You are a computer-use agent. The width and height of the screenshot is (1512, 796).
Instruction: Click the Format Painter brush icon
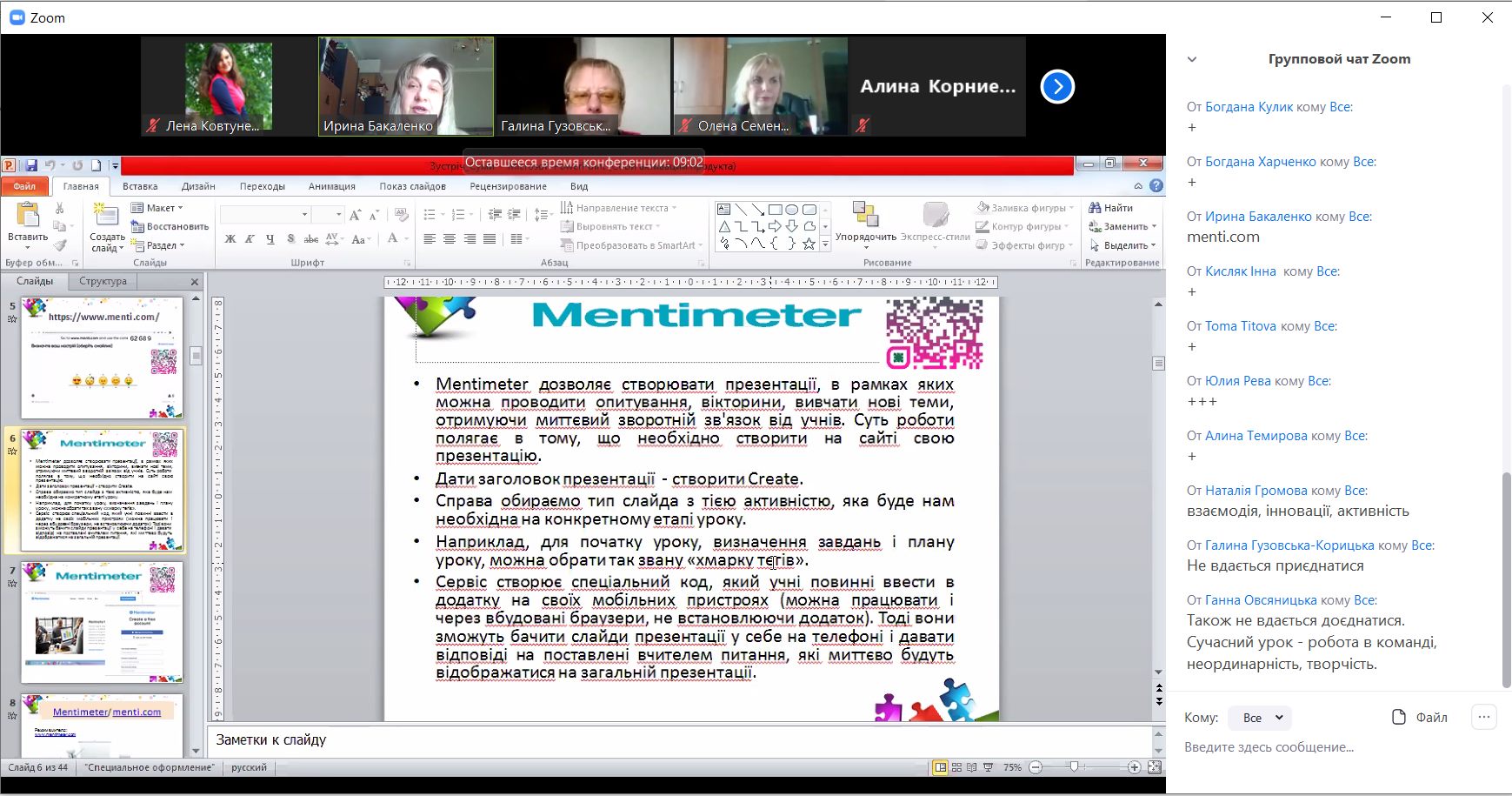pyautogui.click(x=60, y=246)
